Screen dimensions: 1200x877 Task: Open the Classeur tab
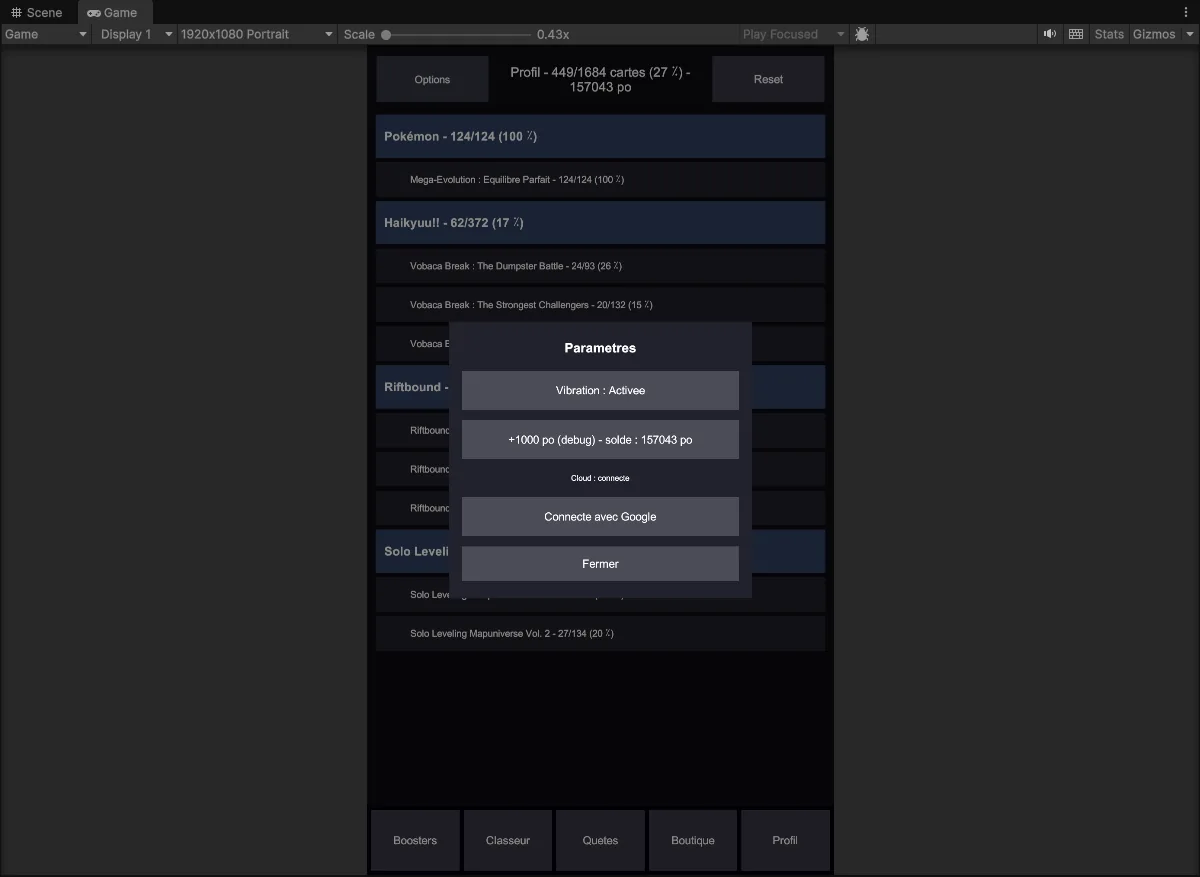(x=508, y=840)
